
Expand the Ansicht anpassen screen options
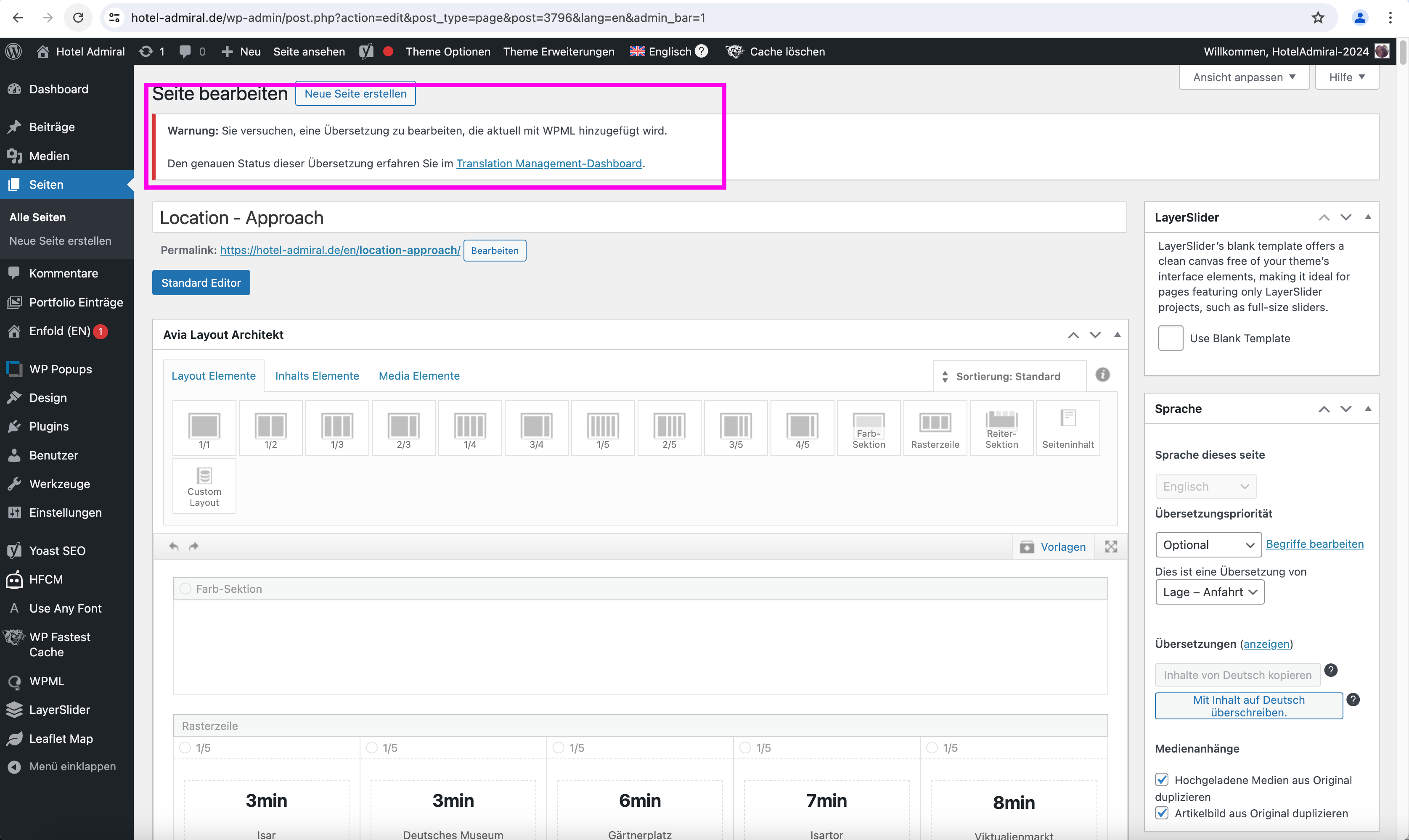[x=1244, y=77]
